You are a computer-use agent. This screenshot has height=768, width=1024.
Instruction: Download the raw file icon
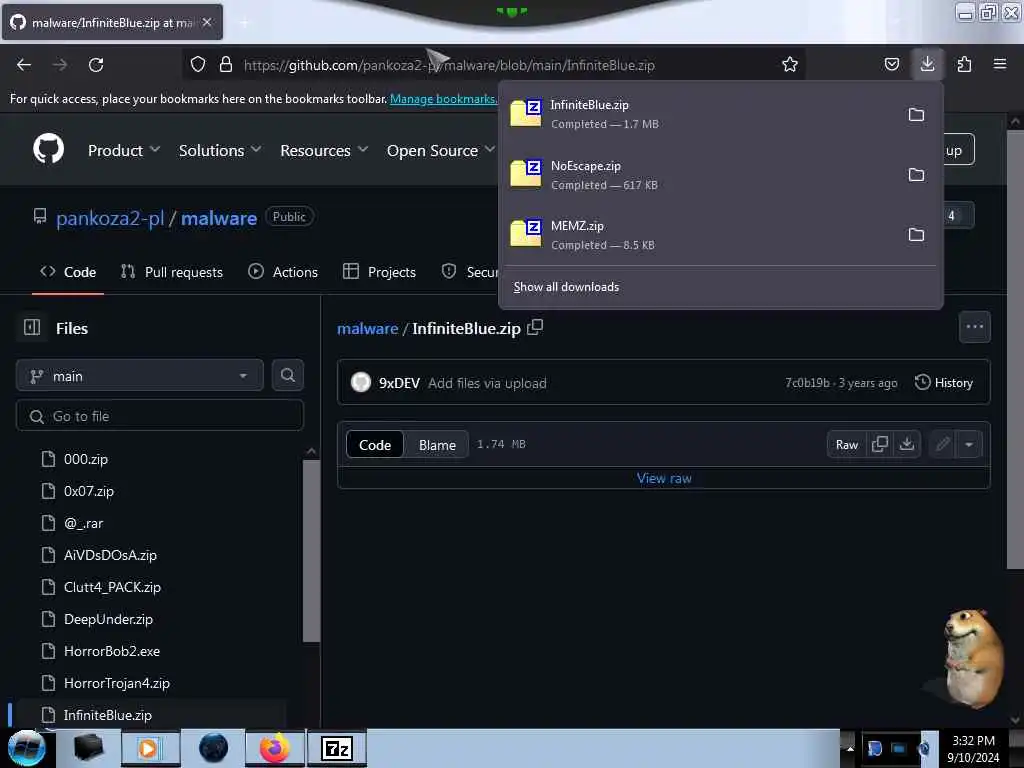click(x=906, y=444)
